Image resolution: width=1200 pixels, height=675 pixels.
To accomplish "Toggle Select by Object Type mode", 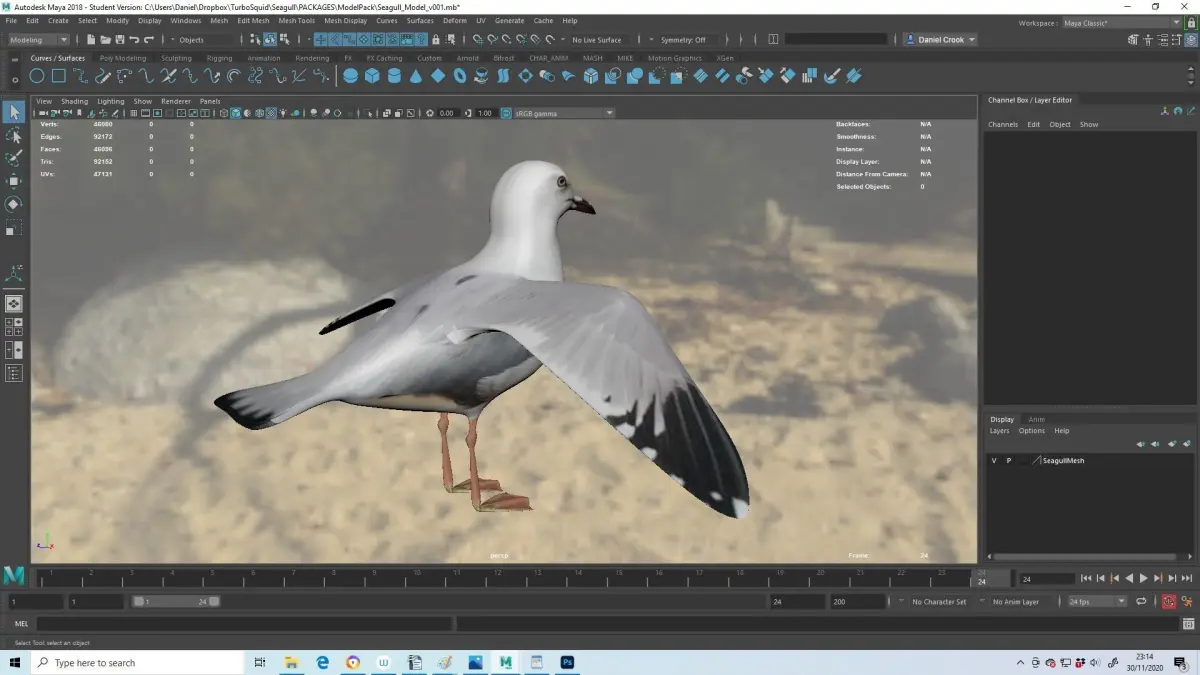I will coord(270,40).
